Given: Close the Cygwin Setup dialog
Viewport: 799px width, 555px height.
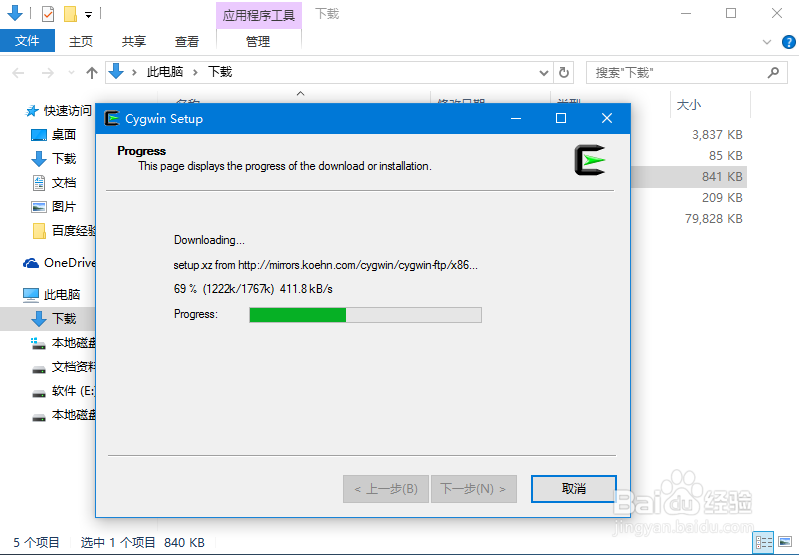Looking at the screenshot, I should (606, 118).
